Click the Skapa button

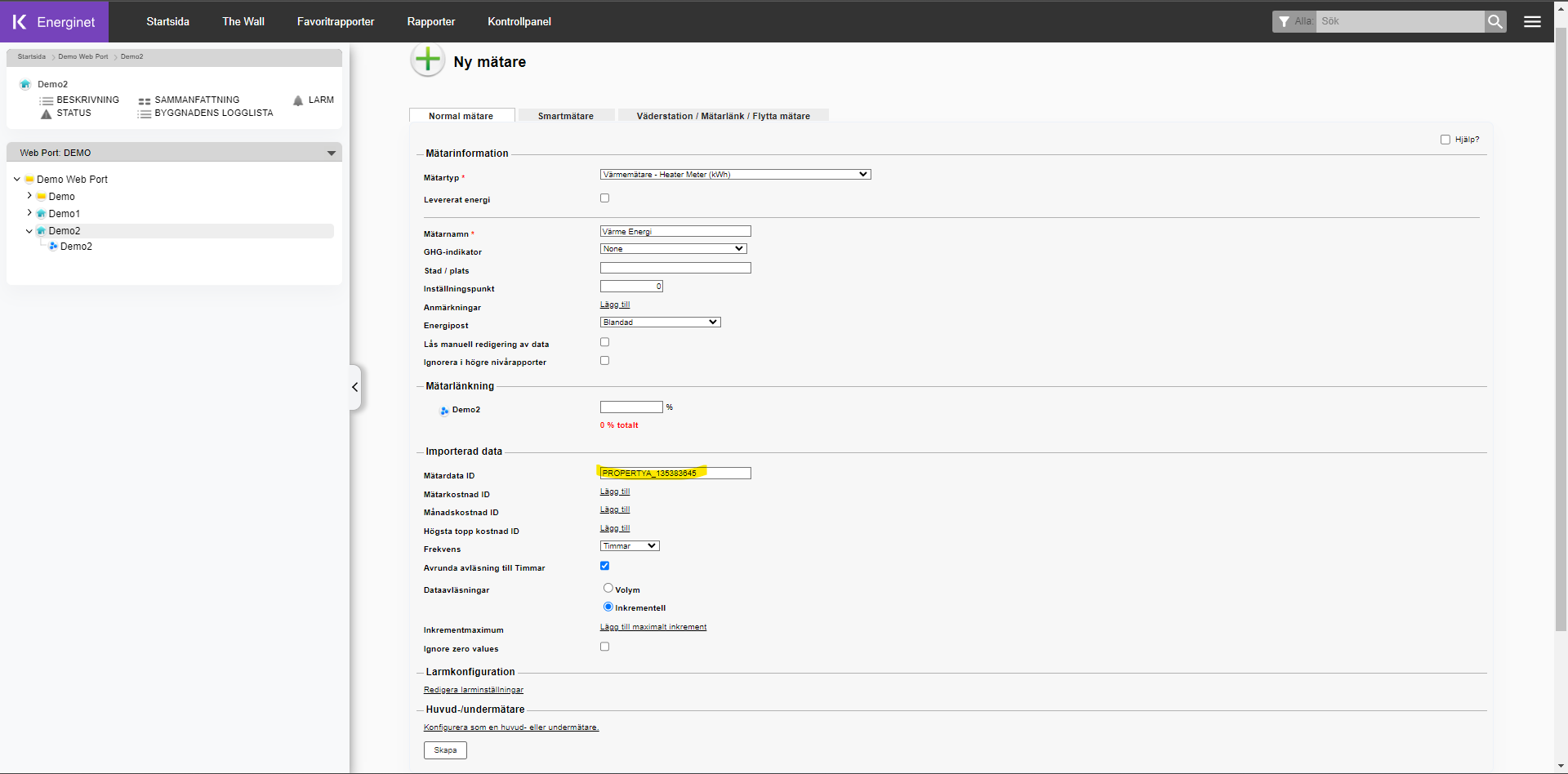(x=445, y=750)
